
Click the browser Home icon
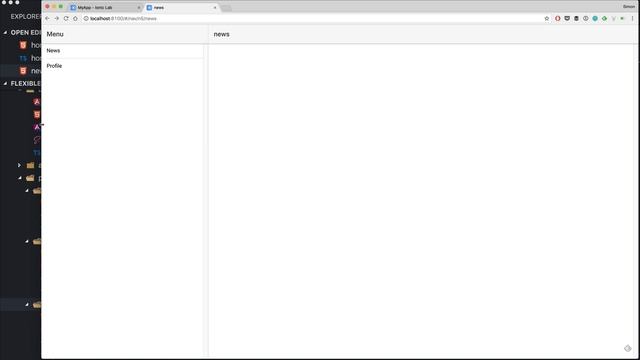coord(75,18)
